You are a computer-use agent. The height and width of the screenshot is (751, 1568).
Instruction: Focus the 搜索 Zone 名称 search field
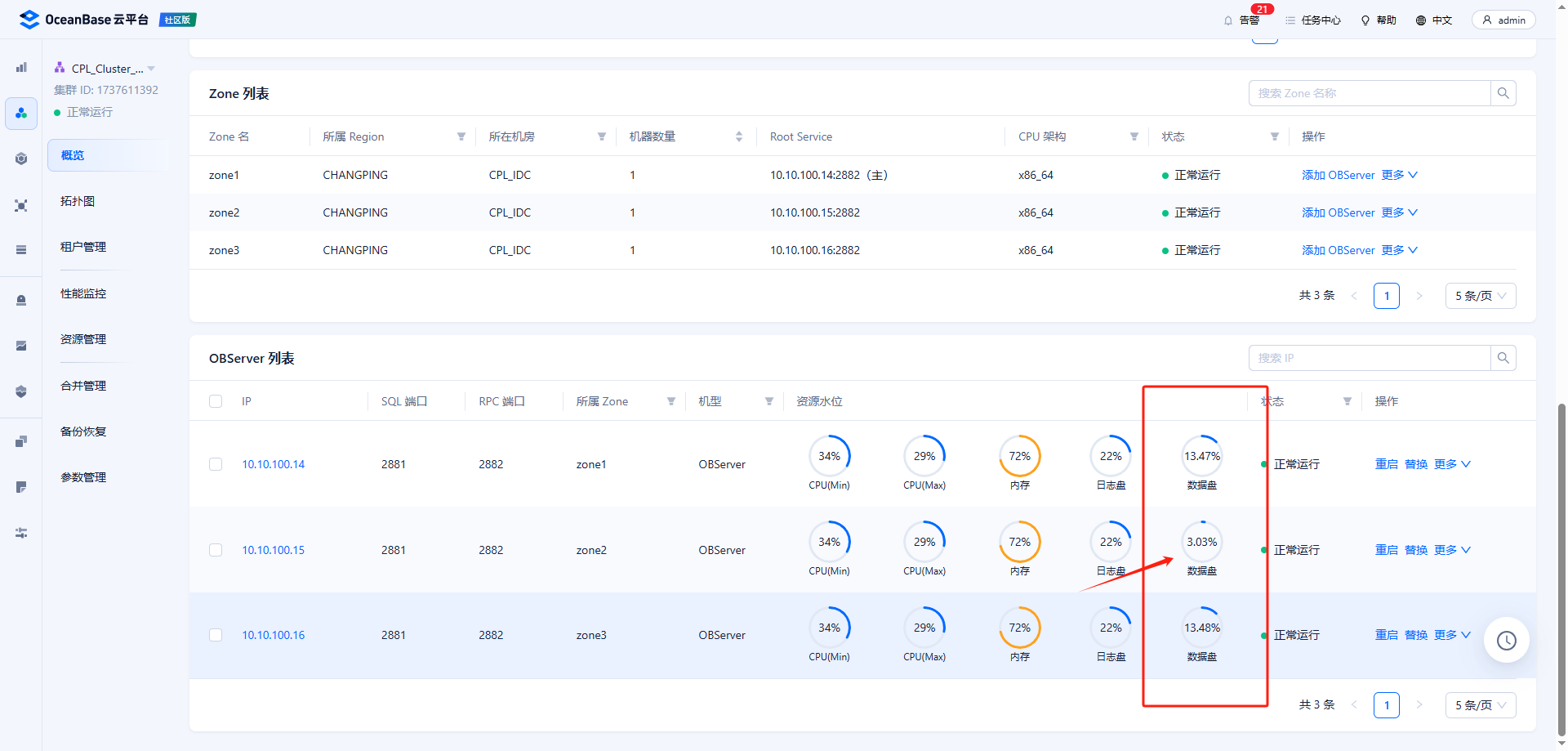coord(1370,93)
